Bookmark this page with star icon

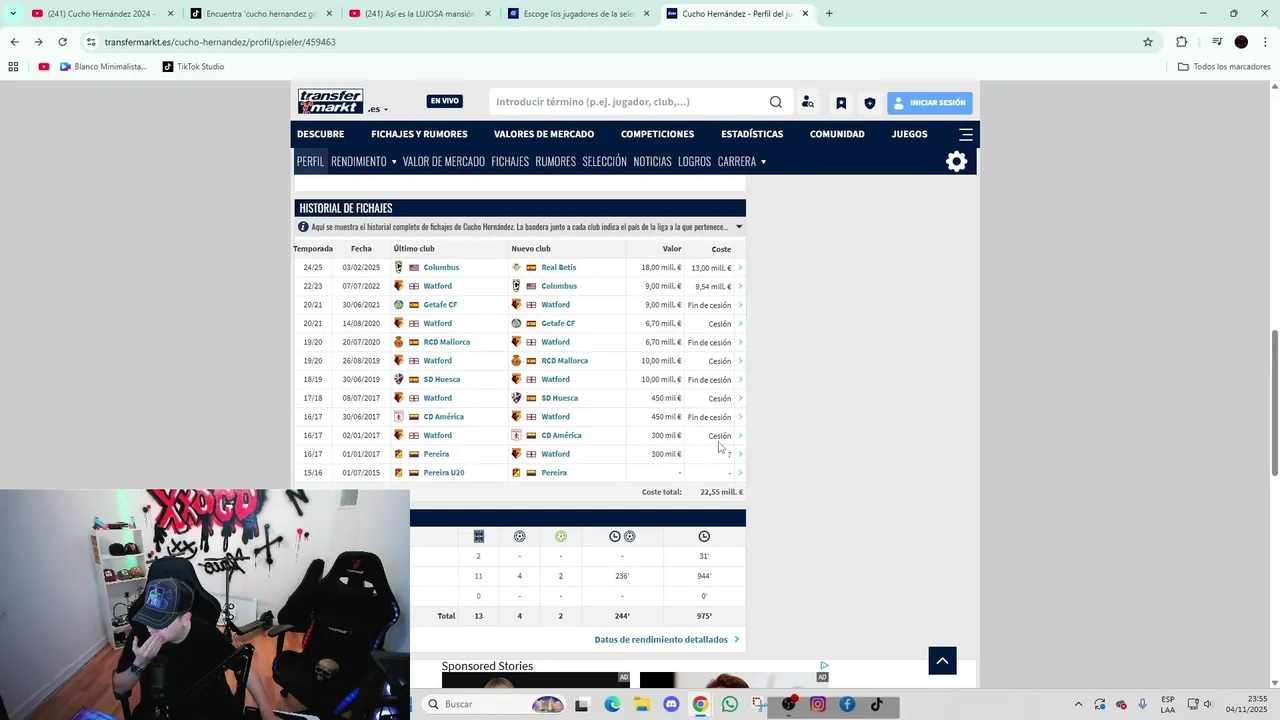[1148, 42]
